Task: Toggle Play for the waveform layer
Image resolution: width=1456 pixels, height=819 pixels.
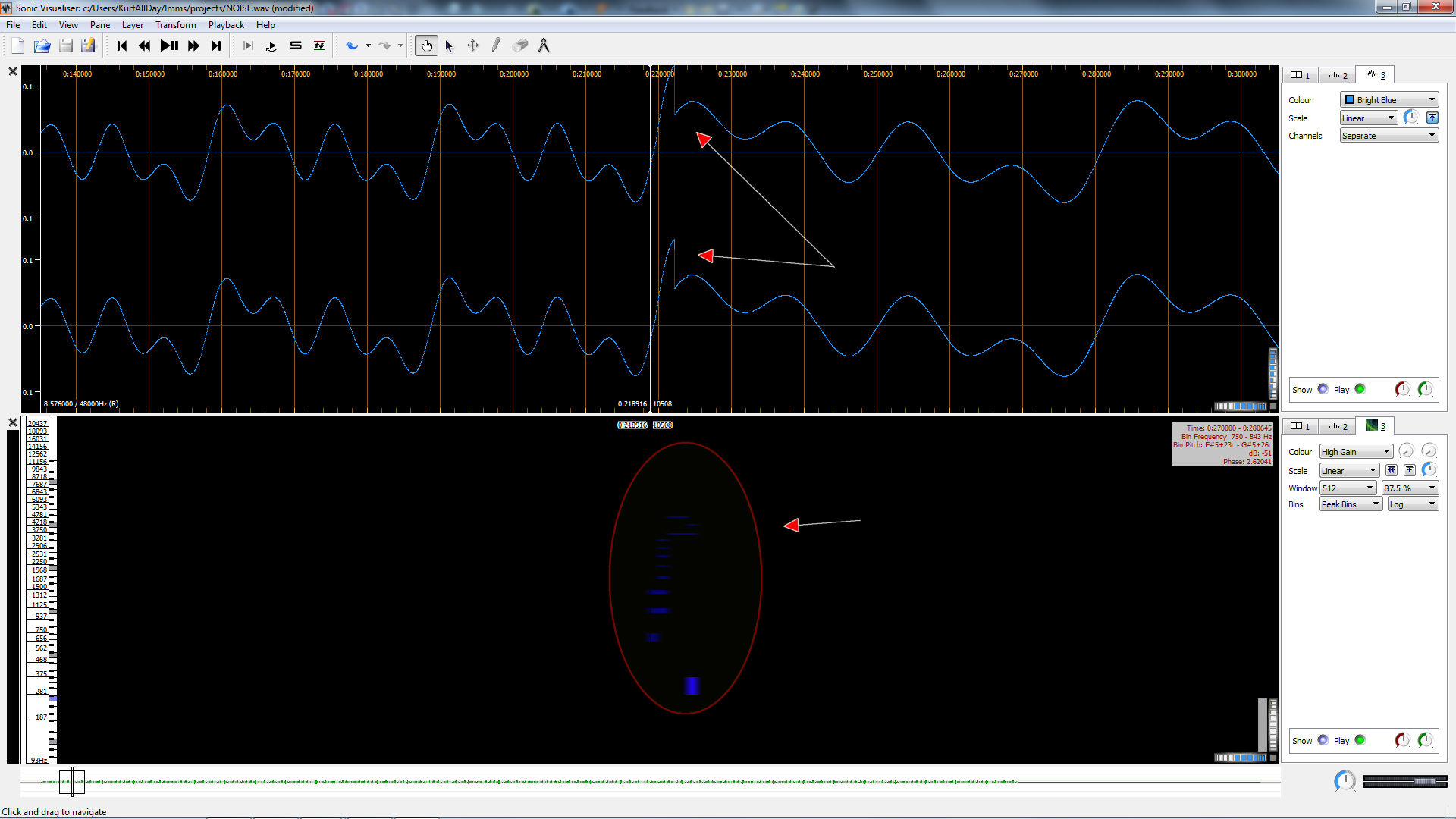Action: 1360,389
